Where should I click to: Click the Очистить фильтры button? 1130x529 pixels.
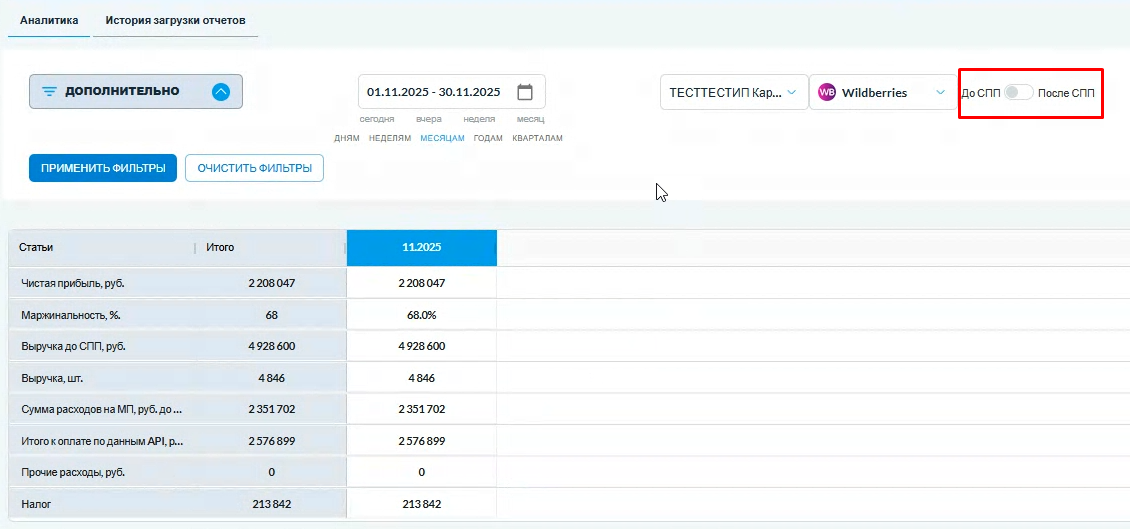click(254, 168)
